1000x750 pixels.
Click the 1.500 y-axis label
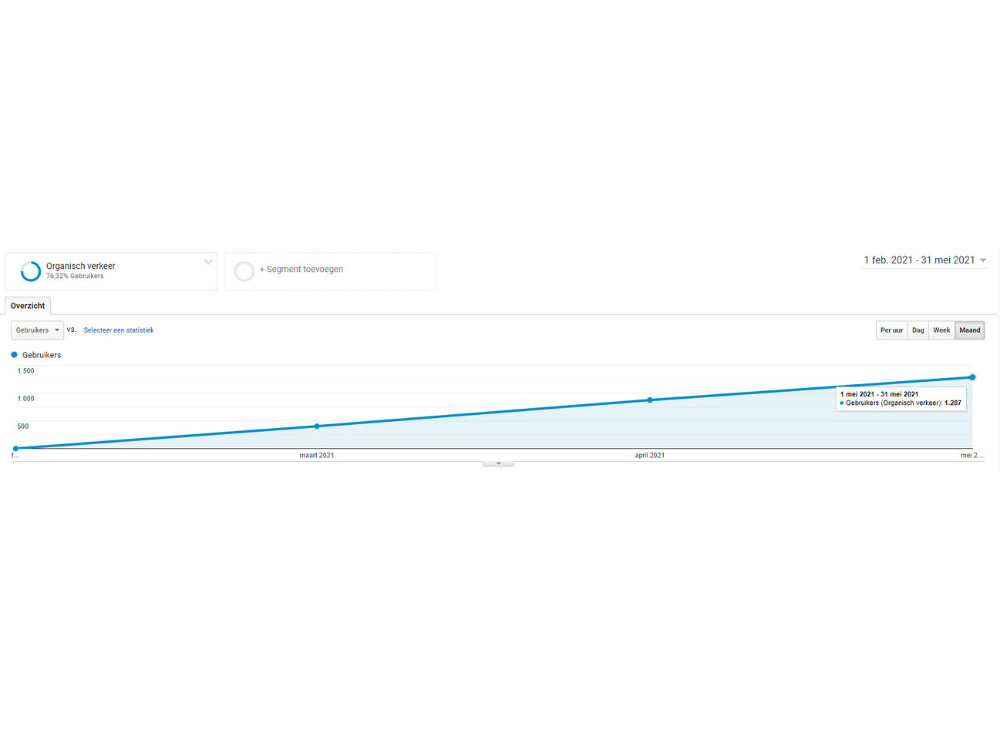[26, 371]
